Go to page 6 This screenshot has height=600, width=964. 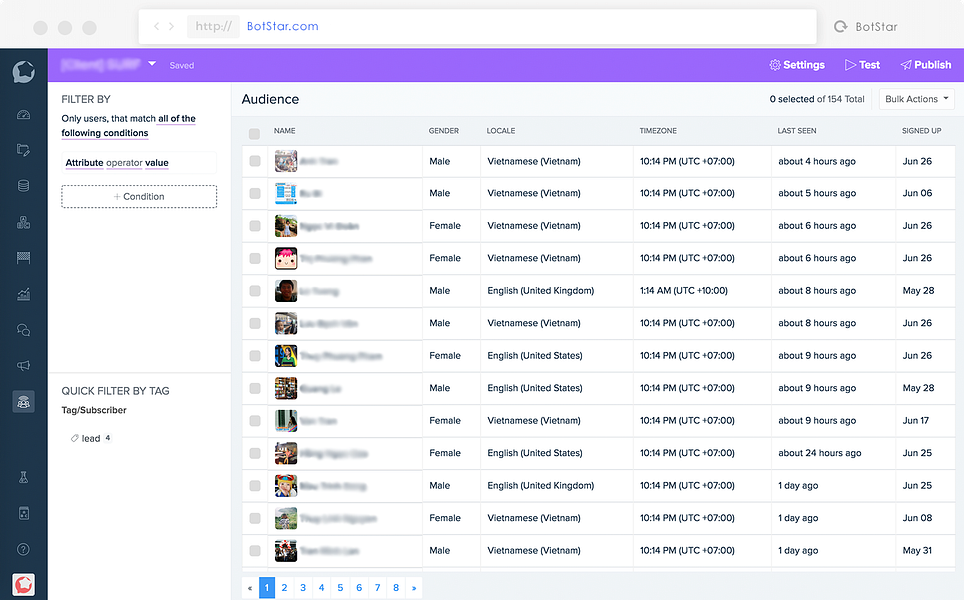click(359, 588)
